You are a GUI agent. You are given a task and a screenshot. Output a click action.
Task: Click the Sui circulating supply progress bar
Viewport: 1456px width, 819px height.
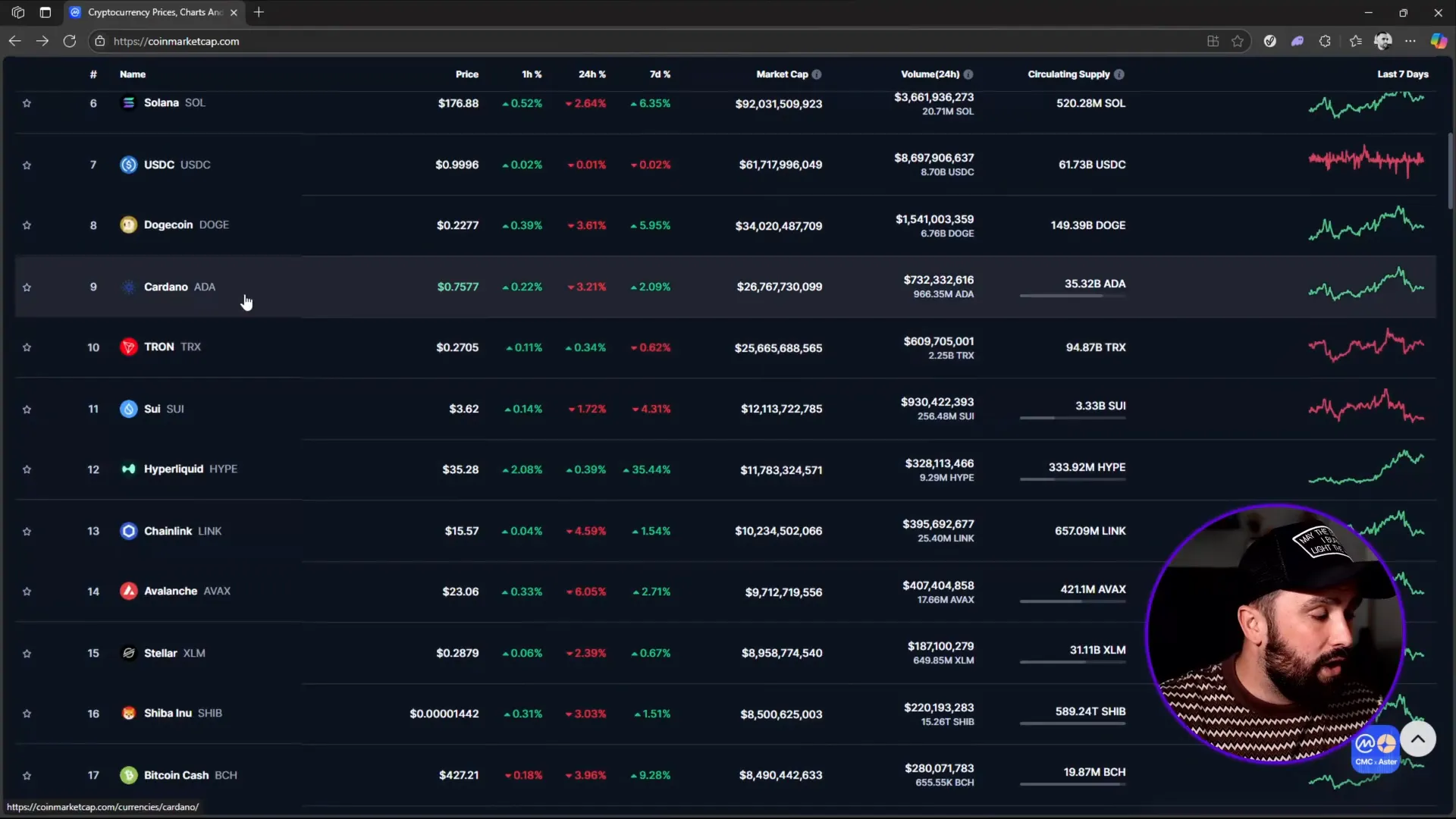click(x=1072, y=418)
